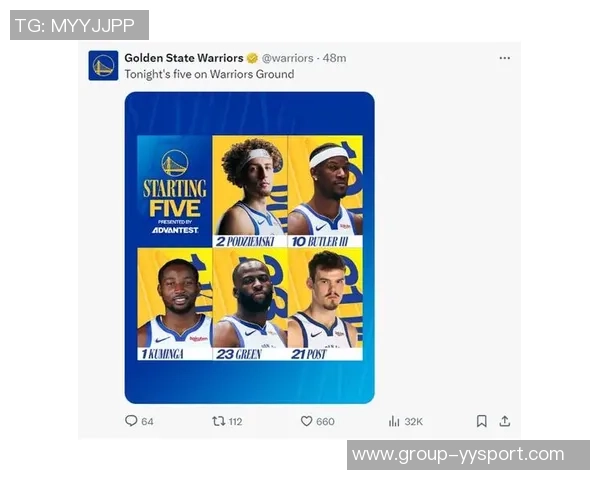This screenshot has height=480, width=600.
Task: Click the tweet text about Warriors Ground
Action: 209,74
